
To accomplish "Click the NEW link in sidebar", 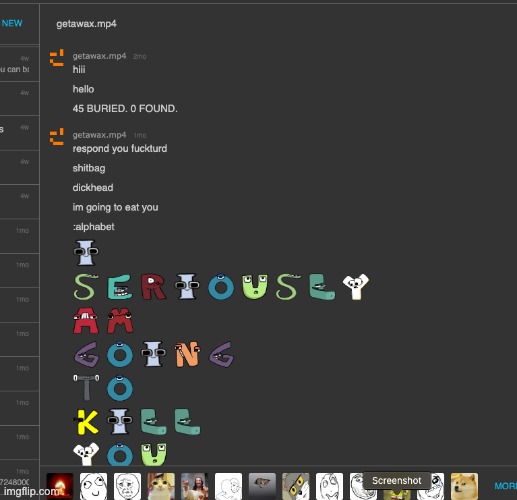I will click(x=12, y=23).
